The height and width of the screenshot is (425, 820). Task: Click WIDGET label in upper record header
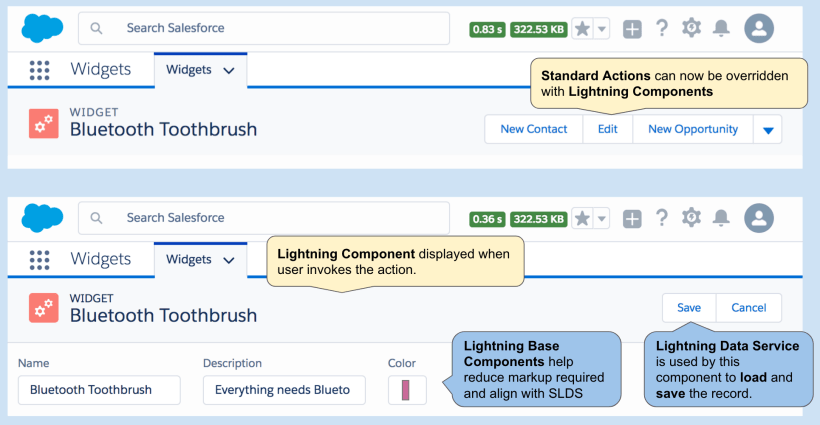[94, 112]
